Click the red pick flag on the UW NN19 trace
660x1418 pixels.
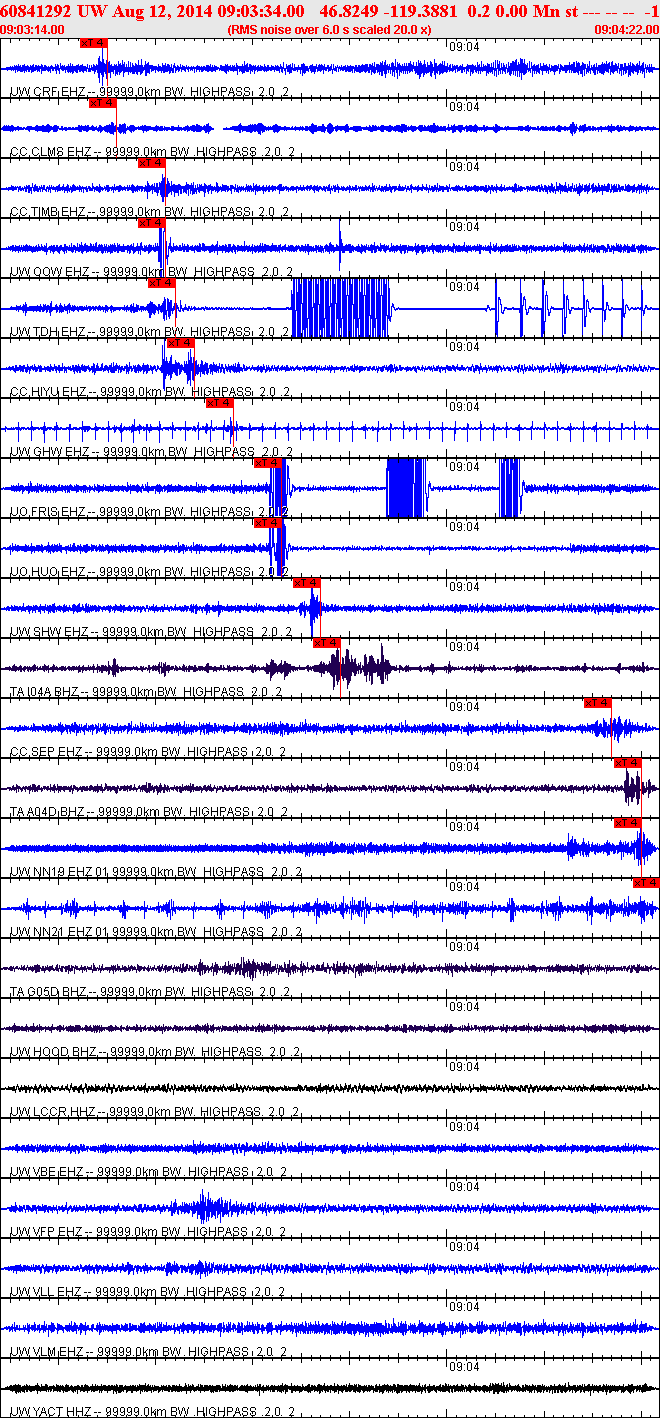pyautogui.click(x=627, y=823)
